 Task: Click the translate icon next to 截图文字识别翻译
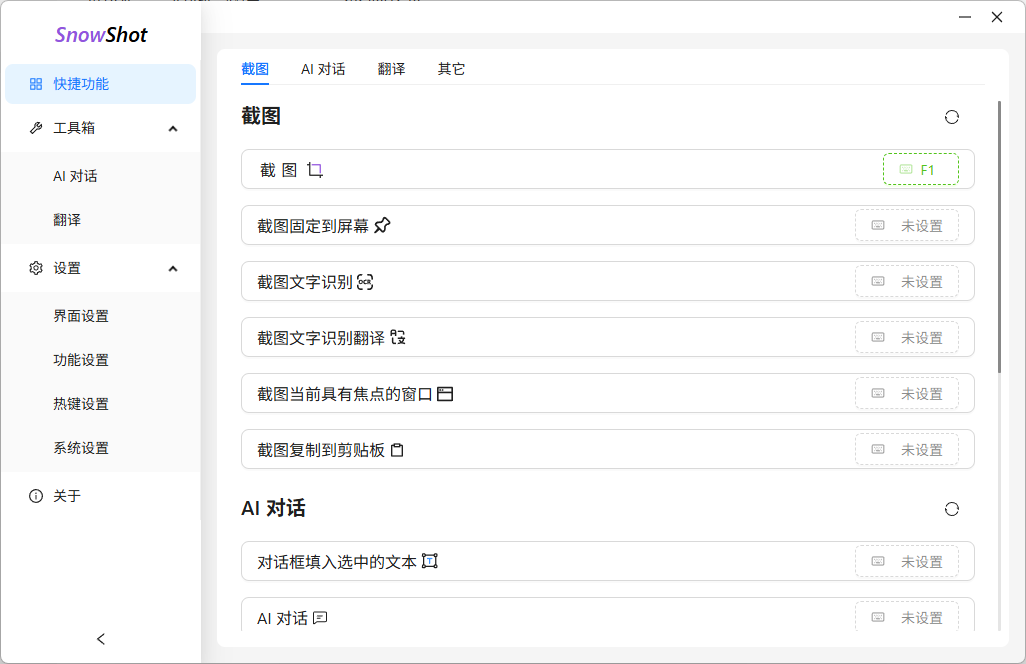[398, 338]
